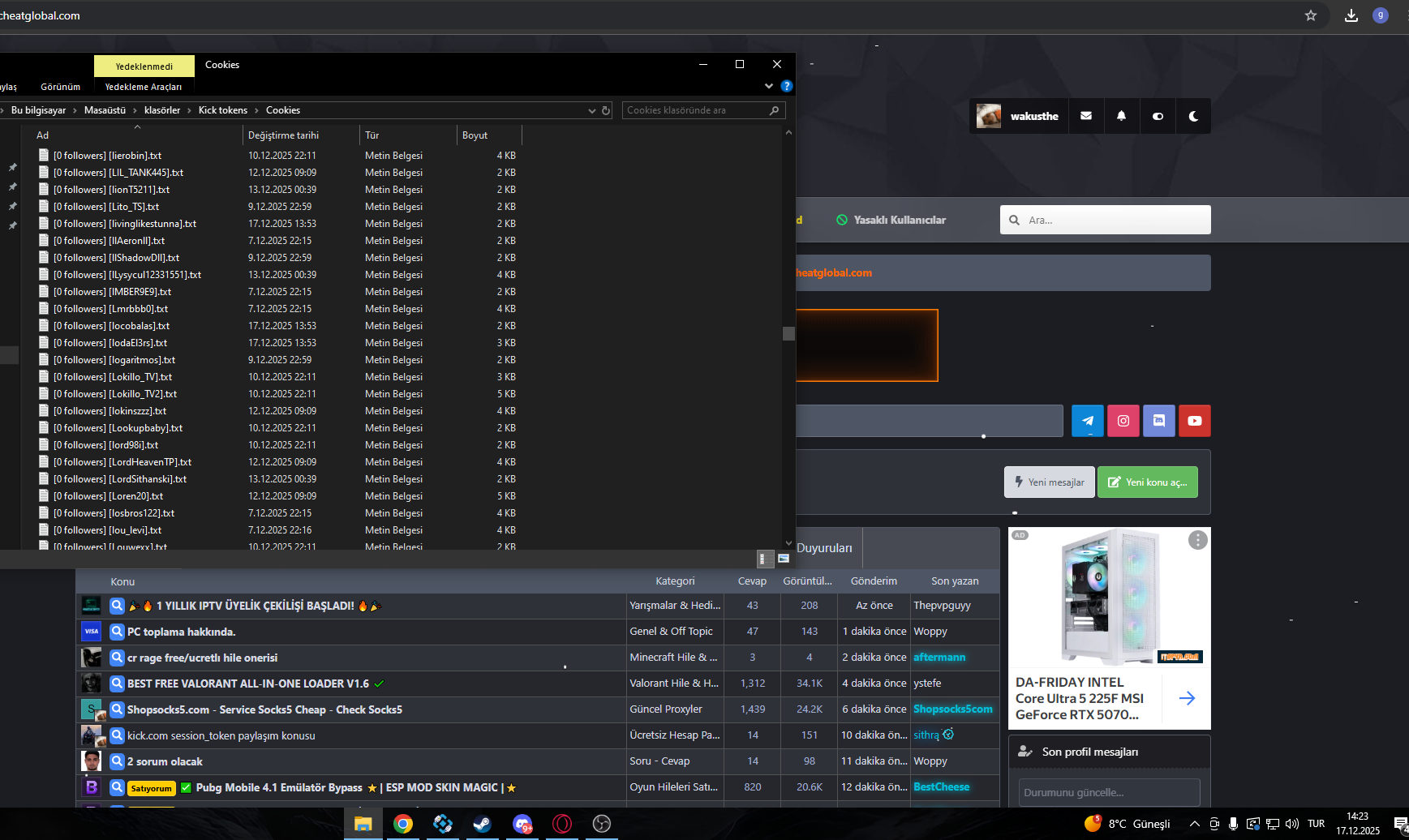This screenshot has height=840, width=1409.
Task: Click the Yeni mesajlar button
Action: pyautogui.click(x=1050, y=482)
